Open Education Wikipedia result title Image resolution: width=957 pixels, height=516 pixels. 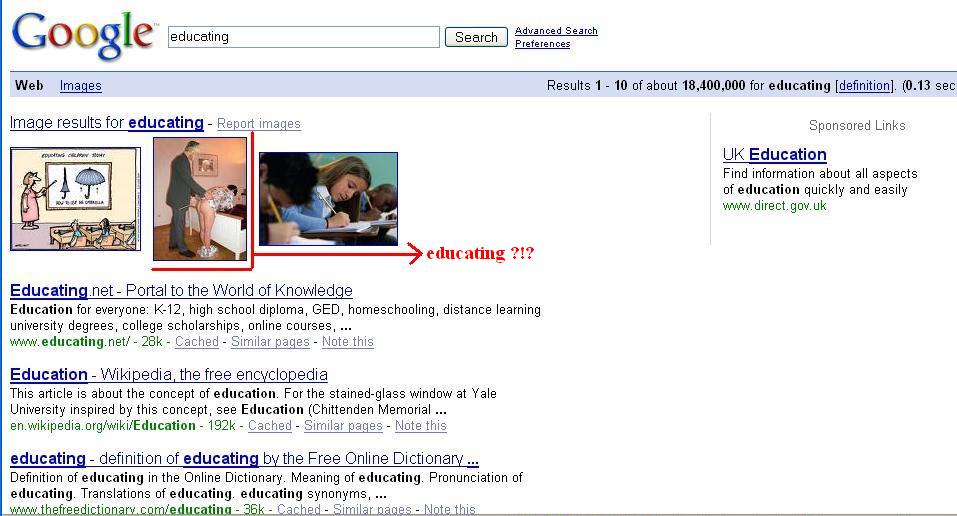[x=169, y=374]
